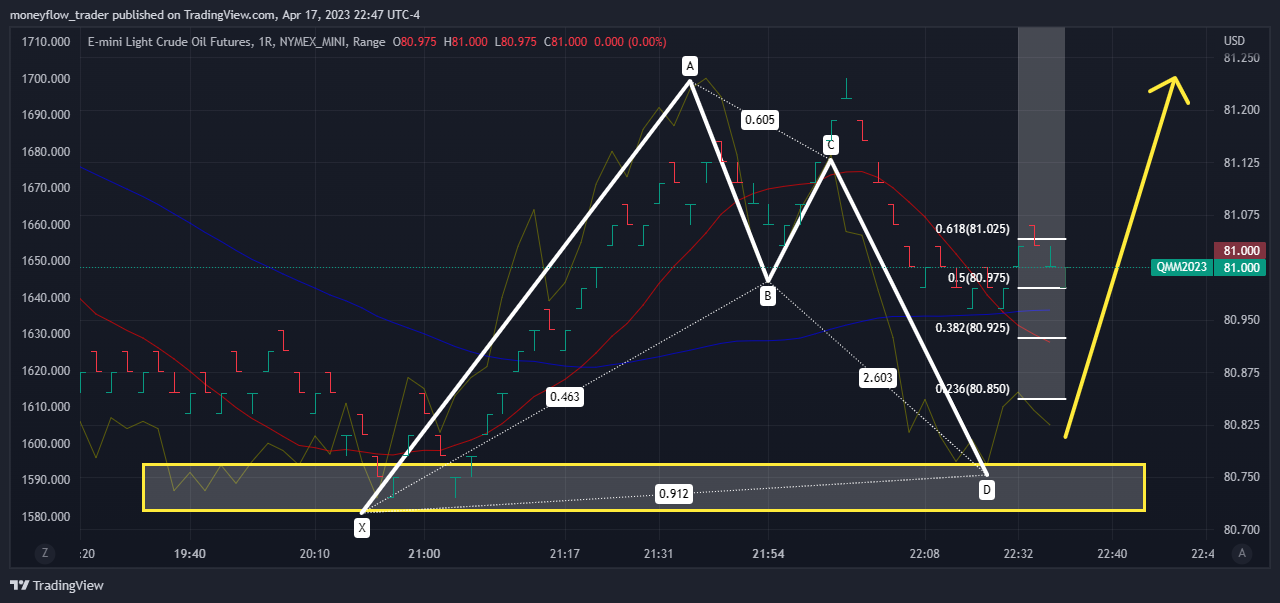Click the 0.605 ratio label
Viewport: 1280px width, 603px height.
coord(759,121)
